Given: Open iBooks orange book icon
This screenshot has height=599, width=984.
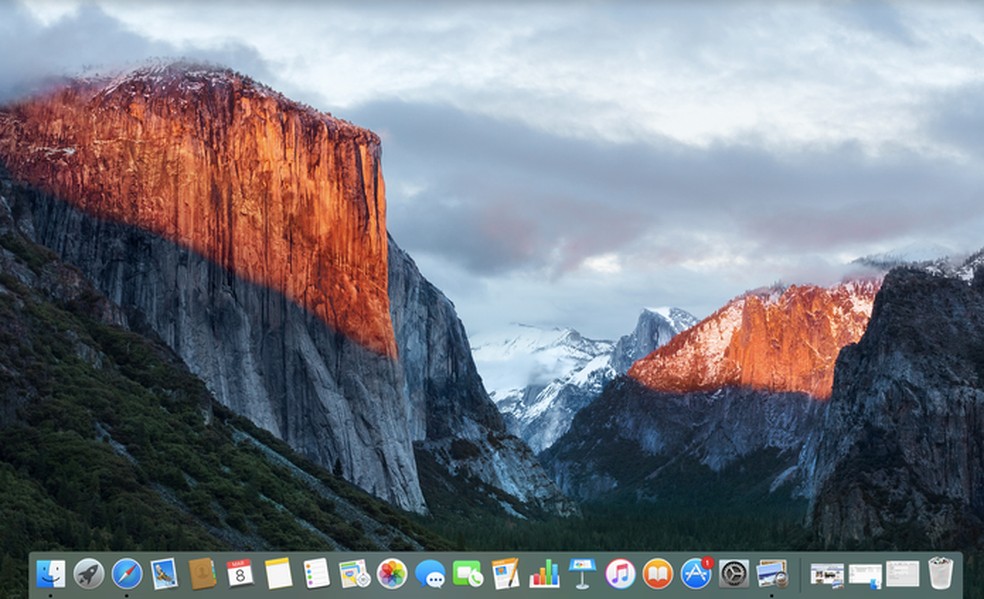Looking at the screenshot, I should [658, 573].
